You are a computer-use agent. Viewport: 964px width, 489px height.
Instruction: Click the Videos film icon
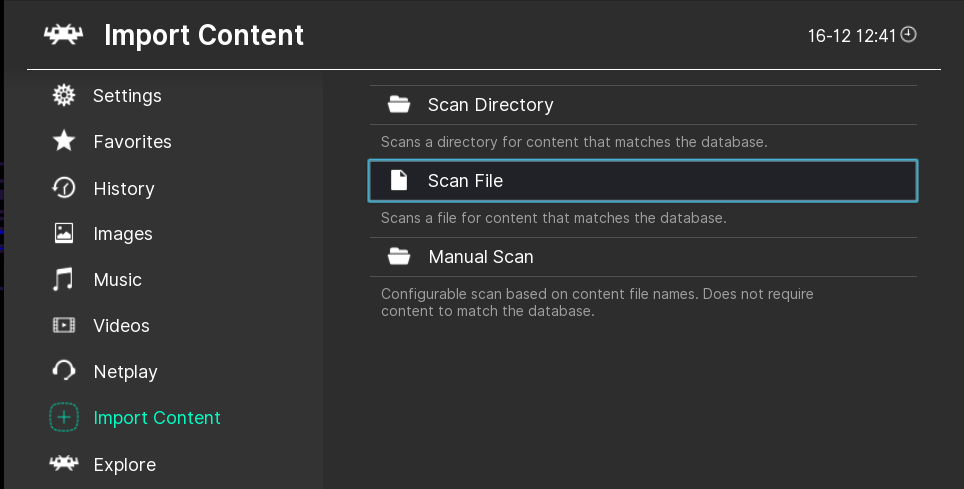point(64,326)
